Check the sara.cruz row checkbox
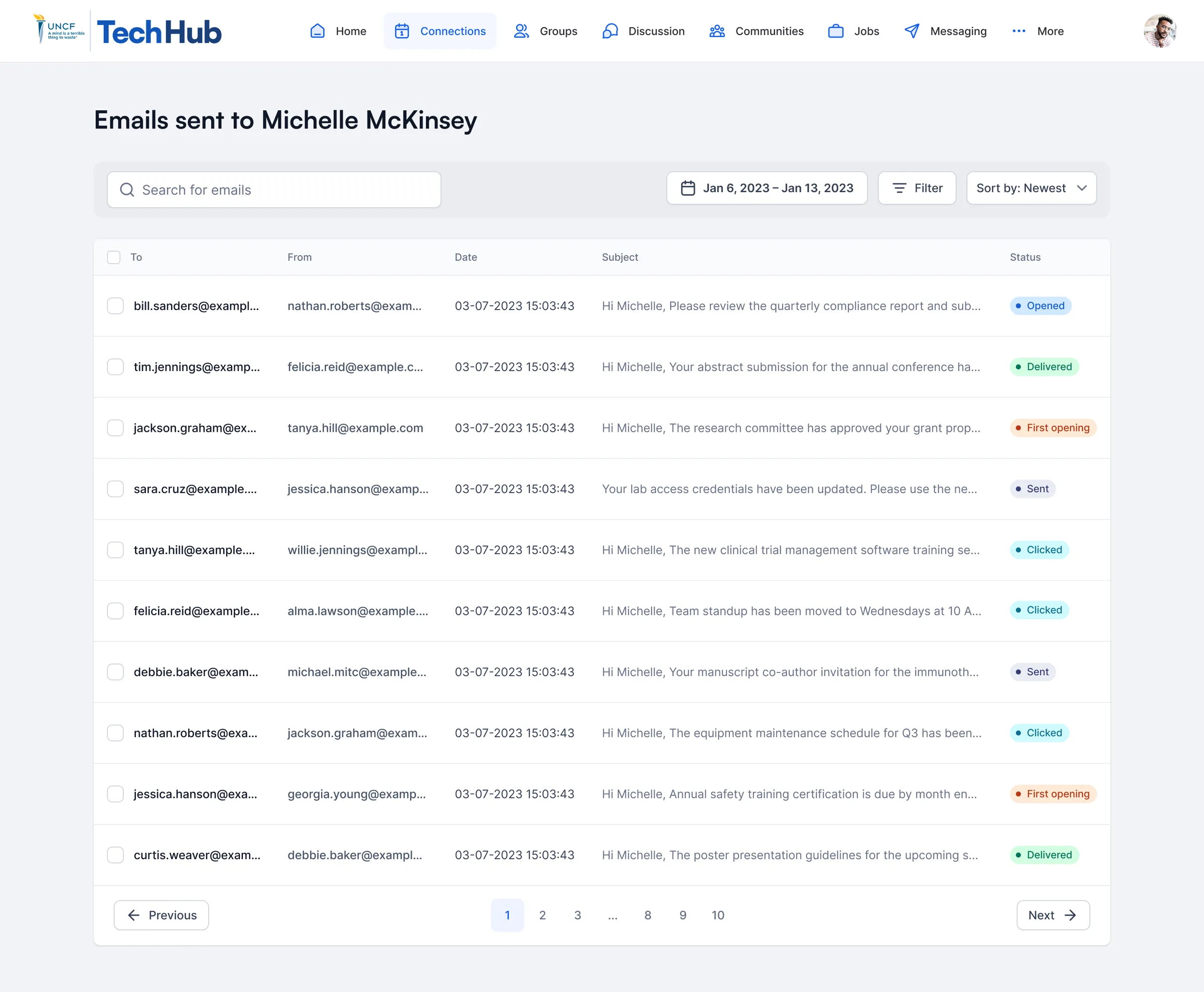The height and width of the screenshot is (992, 1204). click(x=115, y=488)
